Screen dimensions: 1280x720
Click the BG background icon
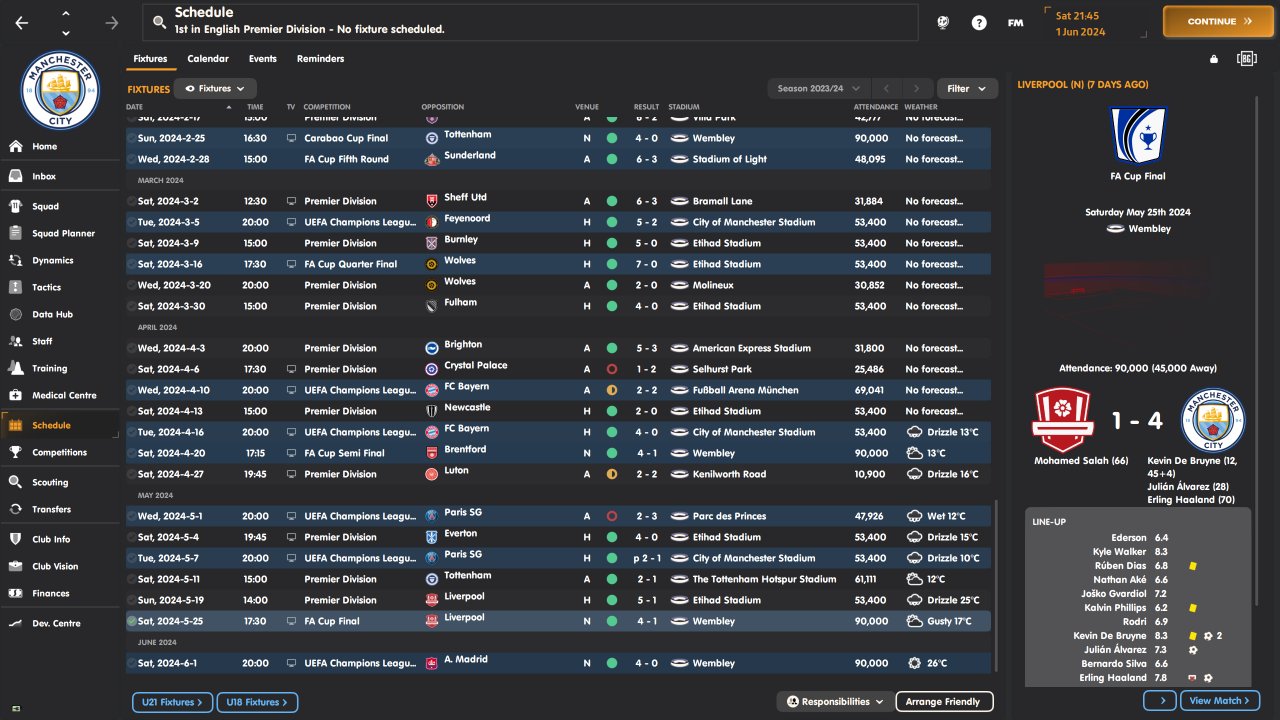point(1246,59)
